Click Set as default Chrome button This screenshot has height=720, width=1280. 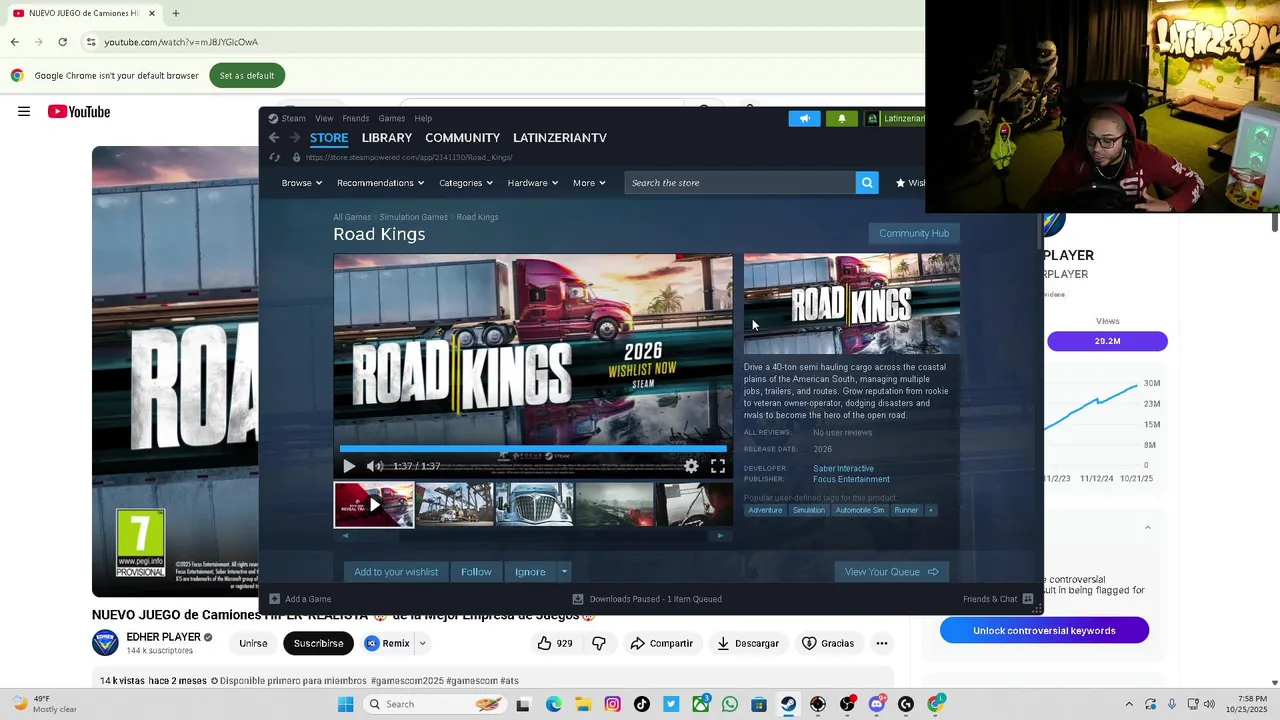(247, 76)
